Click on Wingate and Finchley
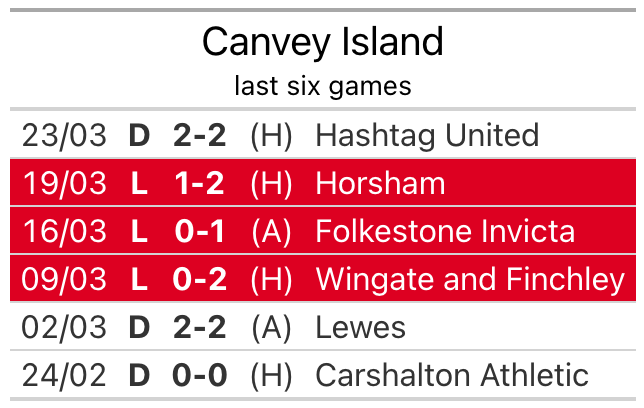644x408 pixels. pos(470,279)
